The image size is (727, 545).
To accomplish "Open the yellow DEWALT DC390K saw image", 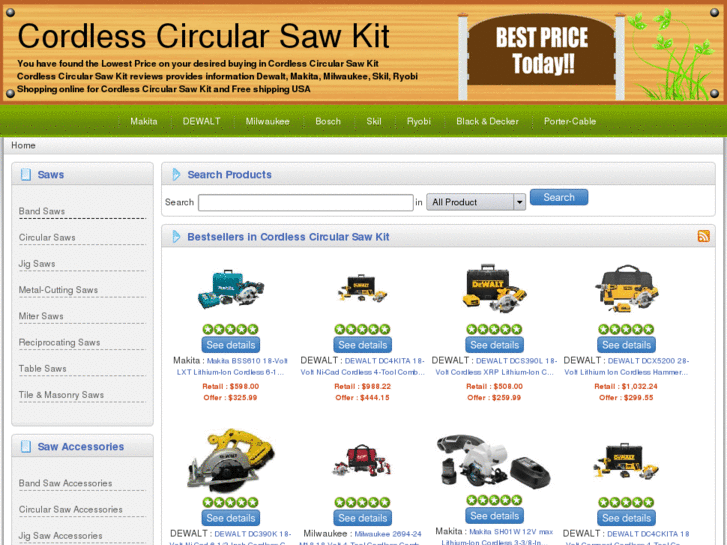I will [230, 460].
